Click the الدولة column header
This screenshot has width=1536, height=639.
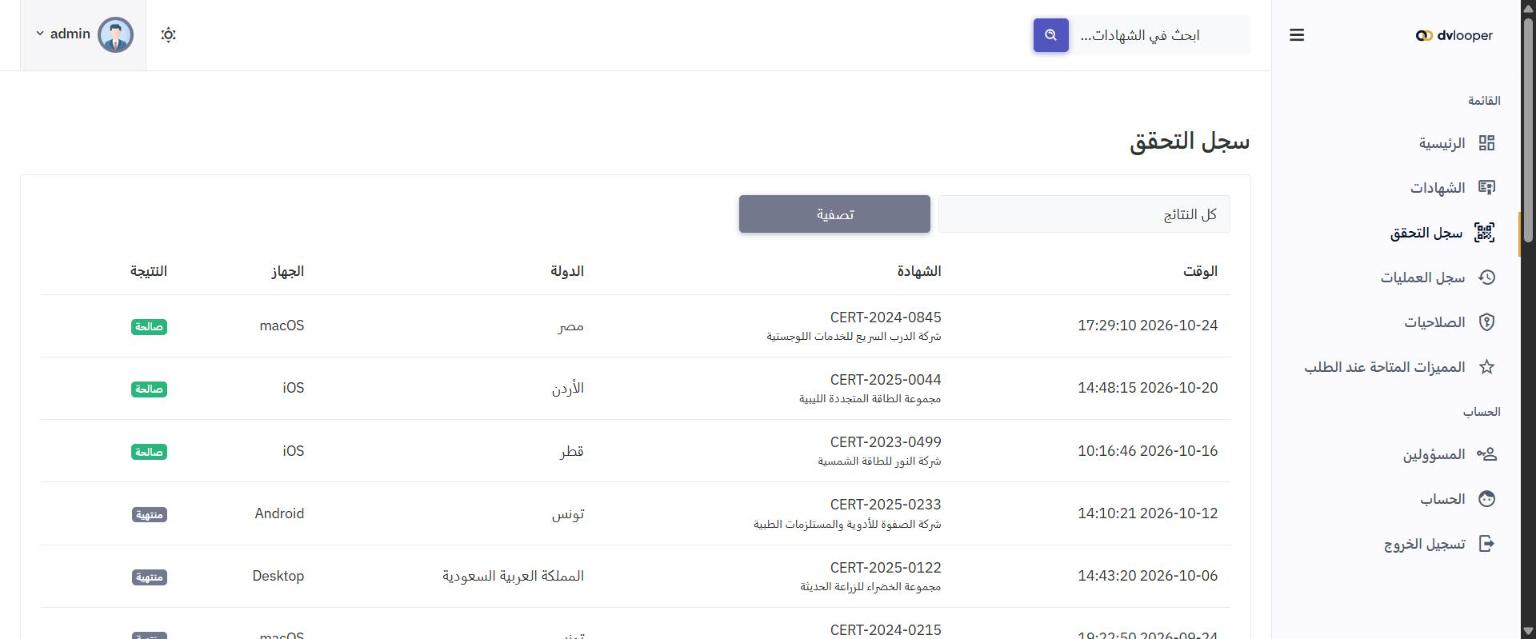pyautogui.click(x=567, y=271)
